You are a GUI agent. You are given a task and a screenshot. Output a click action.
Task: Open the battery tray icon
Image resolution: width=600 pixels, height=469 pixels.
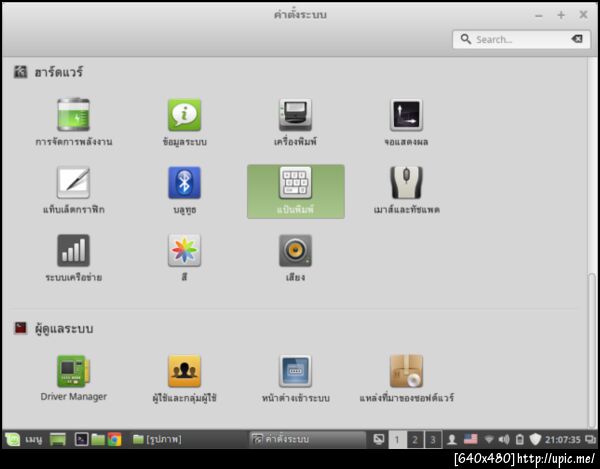(x=520, y=440)
